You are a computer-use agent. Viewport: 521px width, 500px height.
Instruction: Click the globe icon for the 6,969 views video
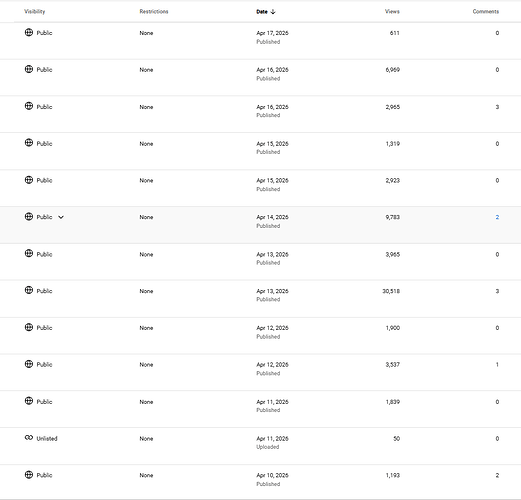[29, 69]
